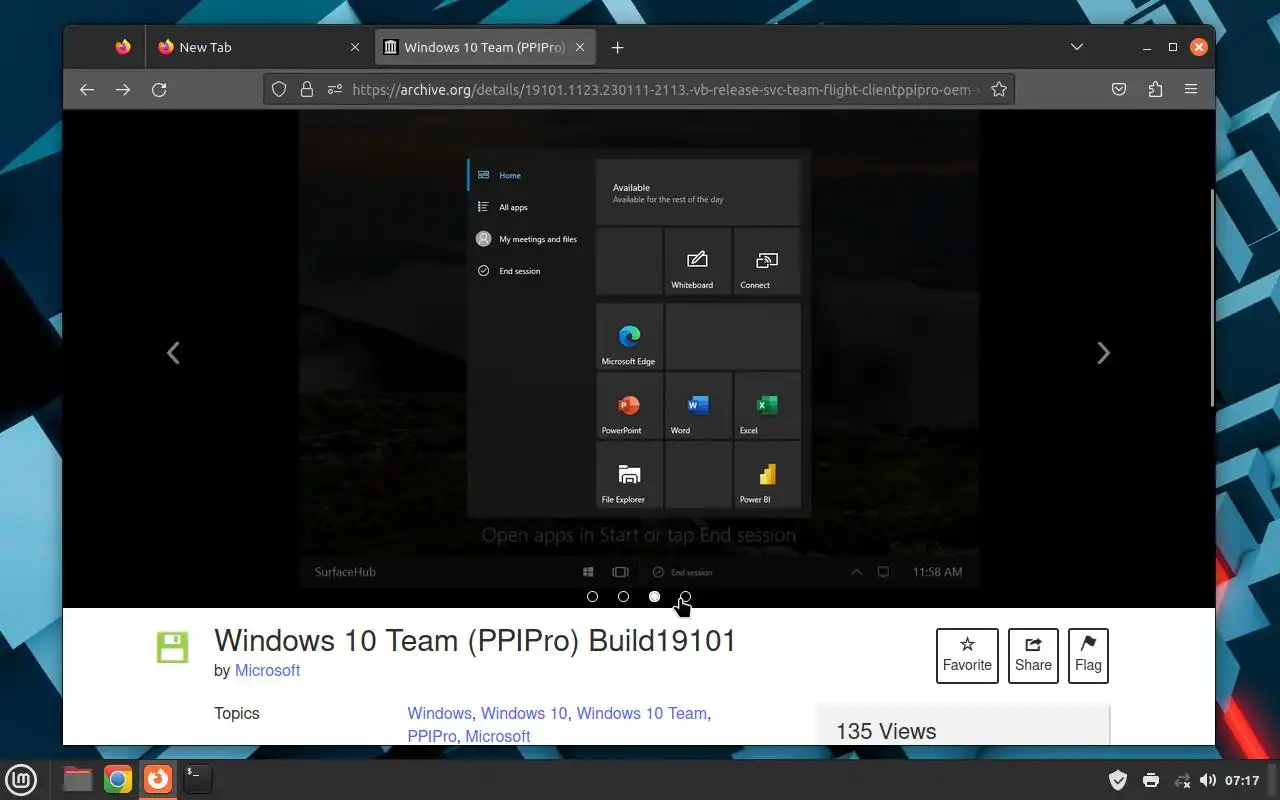
Task: Click the green floppy disk software icon
Action: 172,647
